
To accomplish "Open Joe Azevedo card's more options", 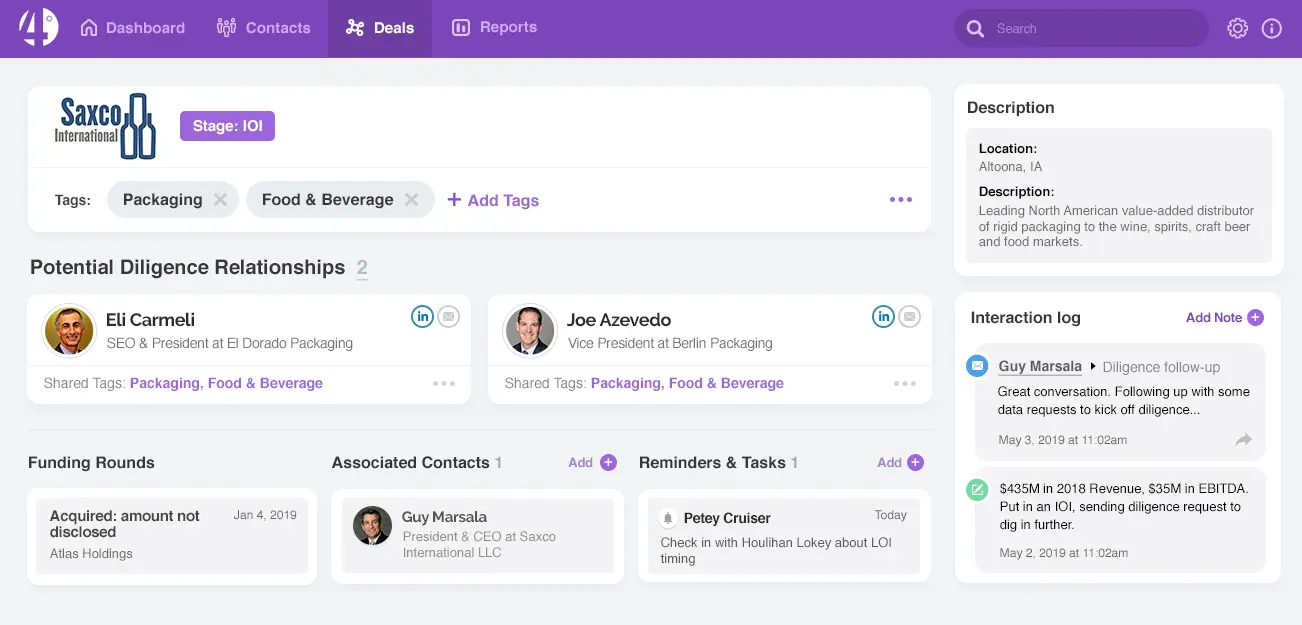I will [x=905, y=383].
